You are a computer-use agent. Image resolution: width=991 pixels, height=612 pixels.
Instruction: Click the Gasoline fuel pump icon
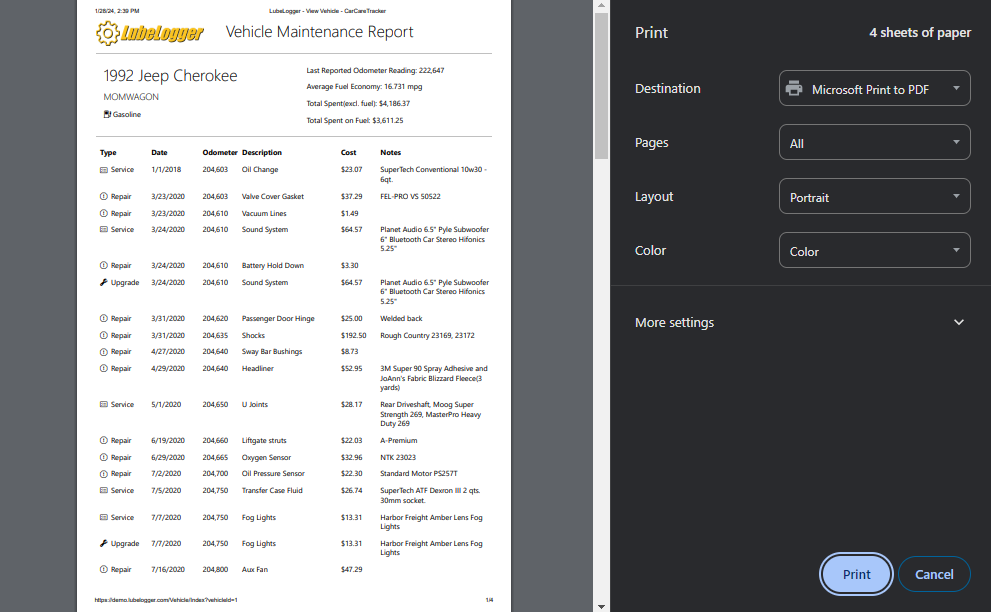pos(107,114)
